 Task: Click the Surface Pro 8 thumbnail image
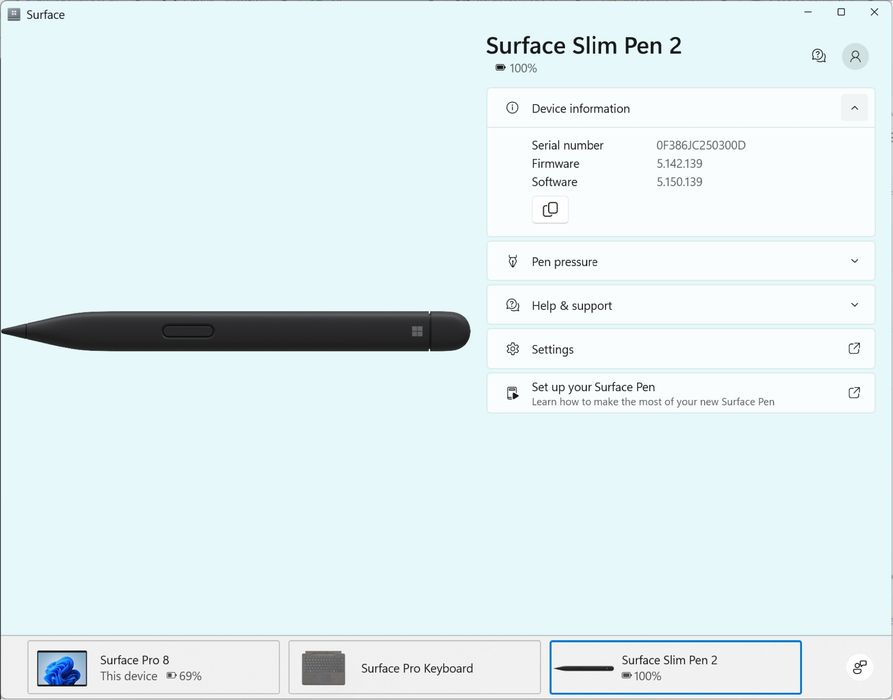pyautogui.click(x=62, y=668)
